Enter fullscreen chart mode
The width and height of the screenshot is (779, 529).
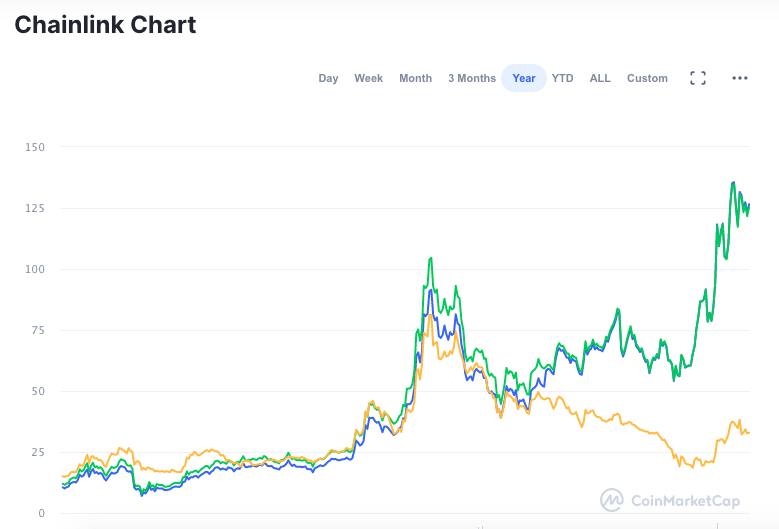[x=698, y=78]
